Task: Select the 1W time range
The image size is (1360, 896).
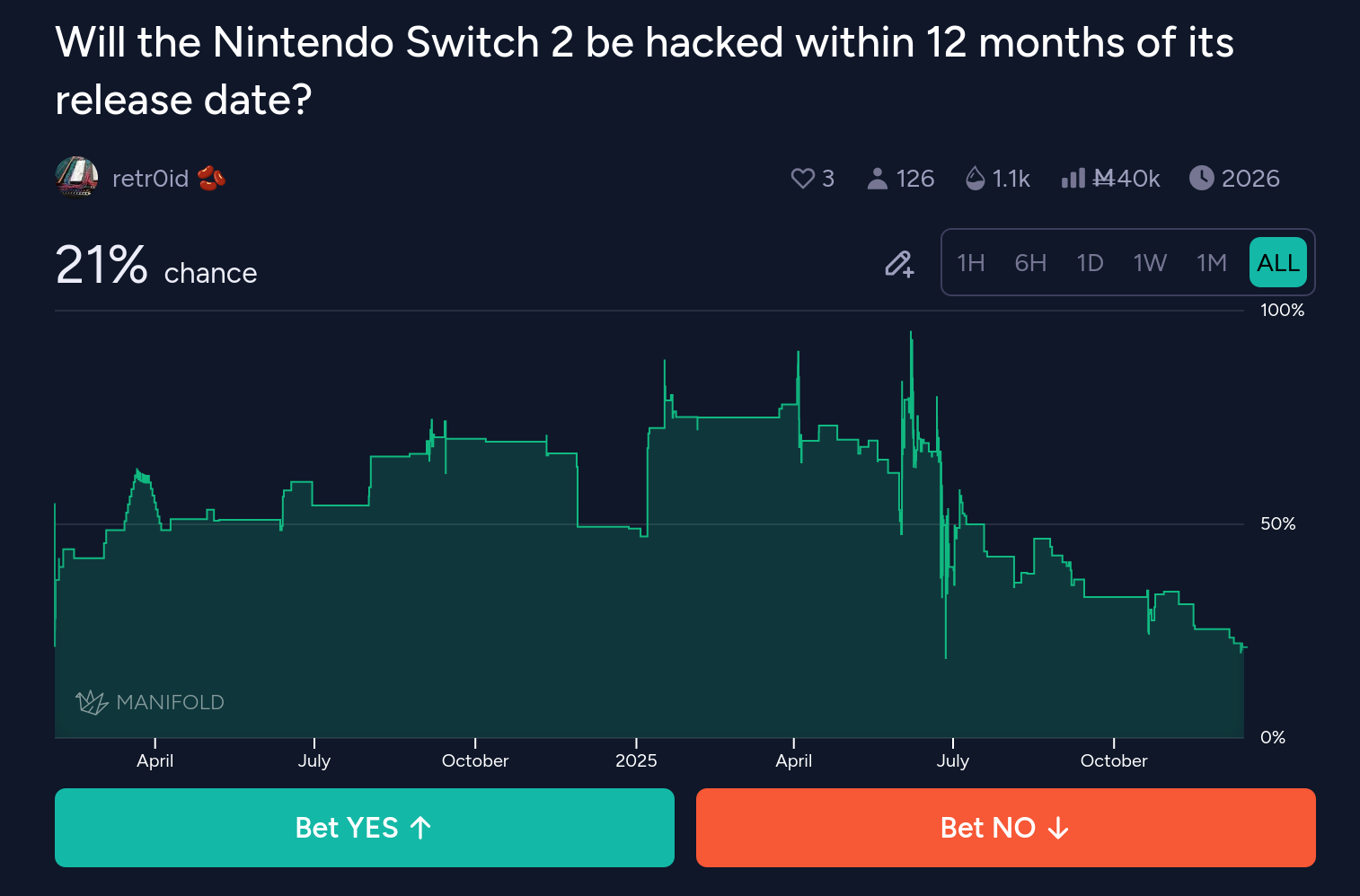Action: [1150, 263]
